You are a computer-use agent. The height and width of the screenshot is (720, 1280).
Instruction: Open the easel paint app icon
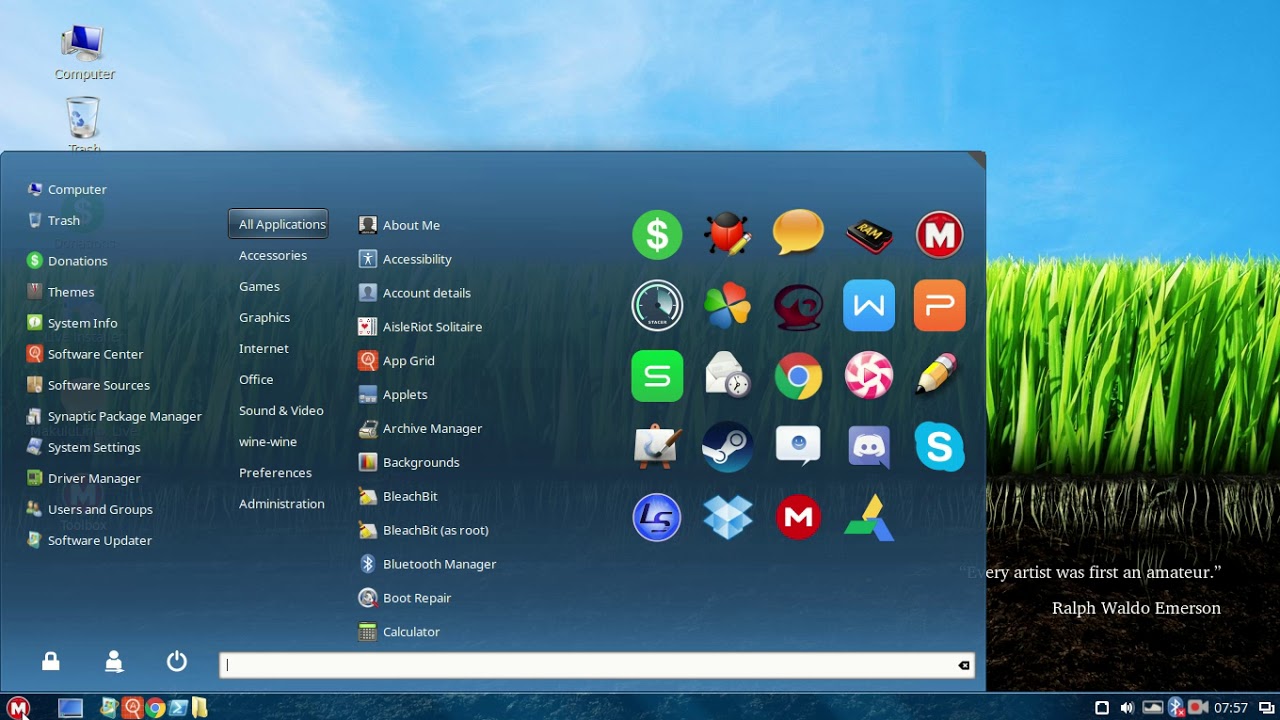[x=658, y=446]
